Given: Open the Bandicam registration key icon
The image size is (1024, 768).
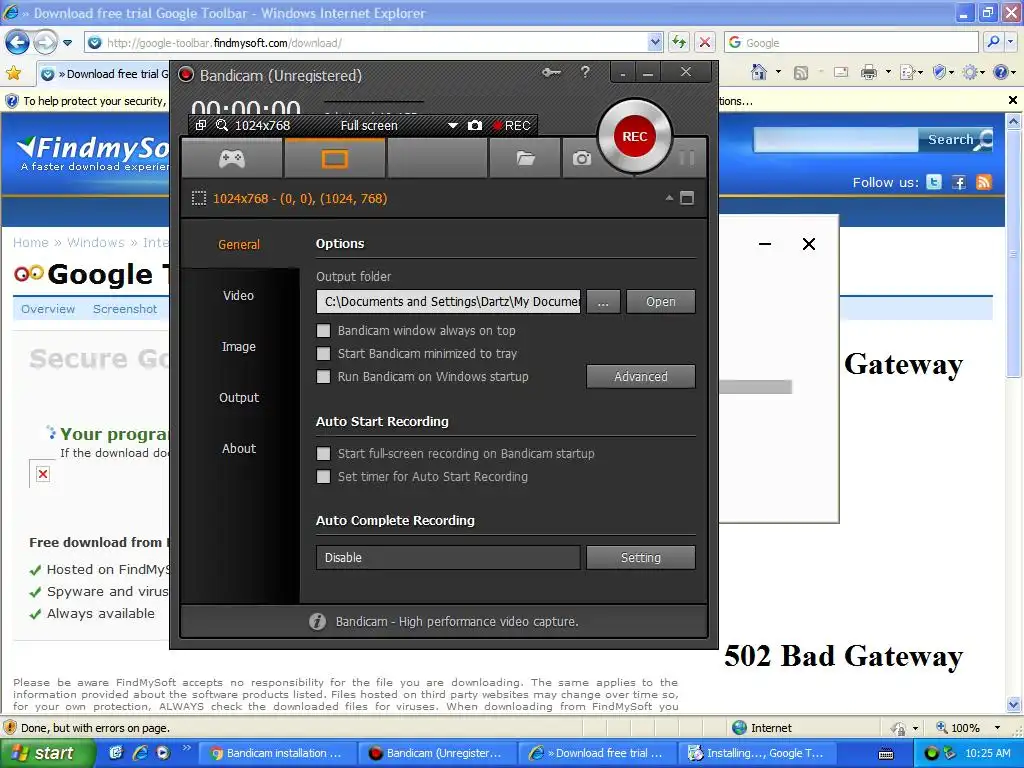Looking at the screenshot, I should 551,72.
